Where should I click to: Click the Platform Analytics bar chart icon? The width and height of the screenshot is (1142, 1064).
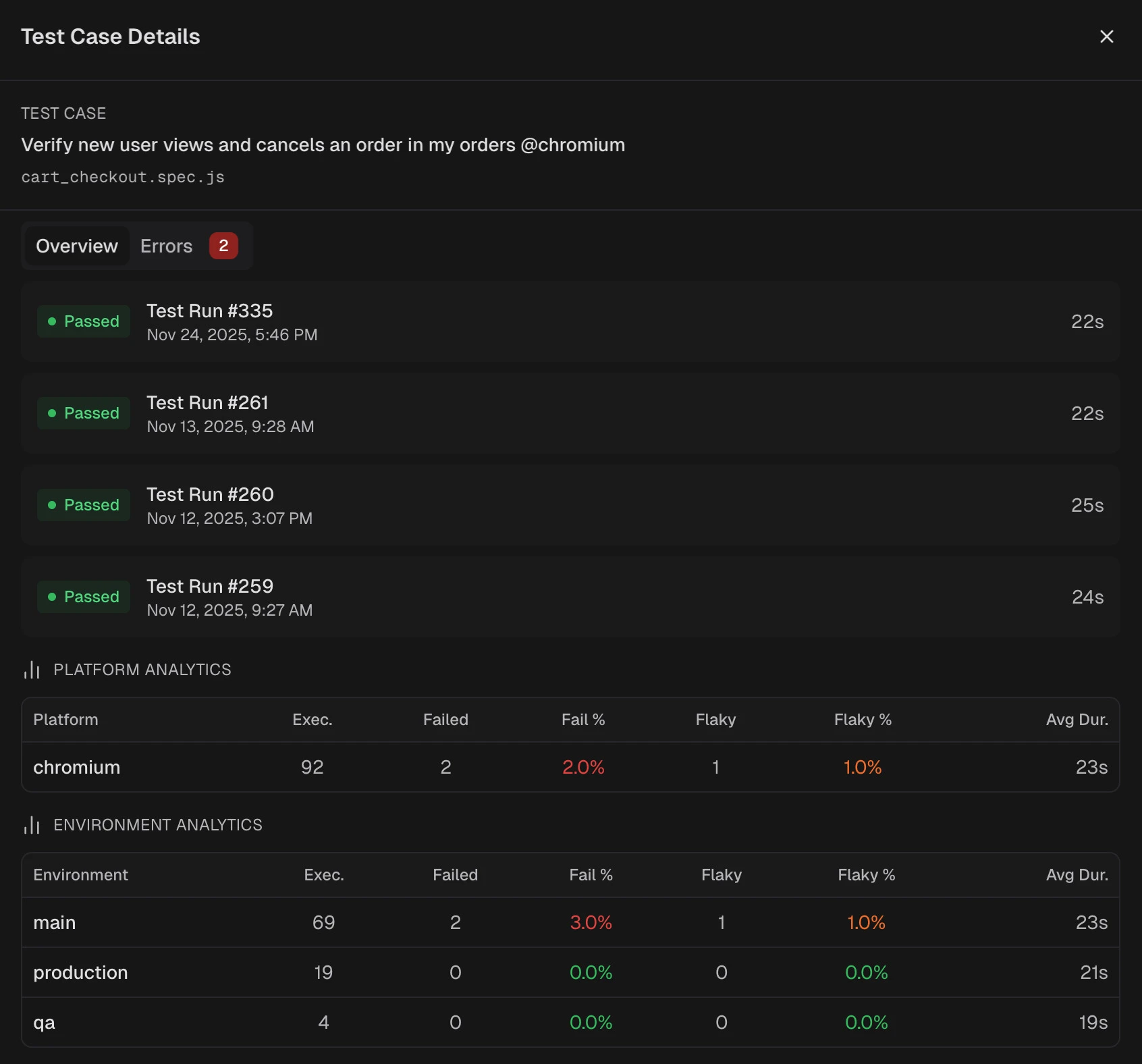click(x=32, y=670)
